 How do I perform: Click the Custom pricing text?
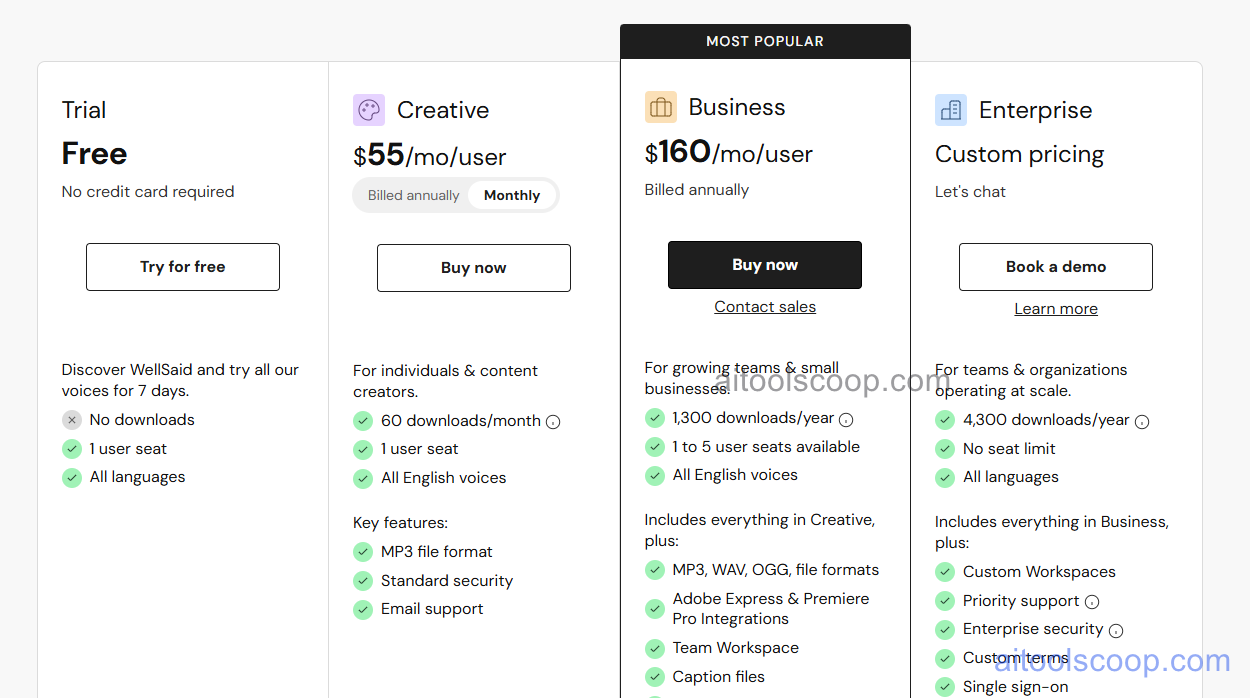[1020, 155]
